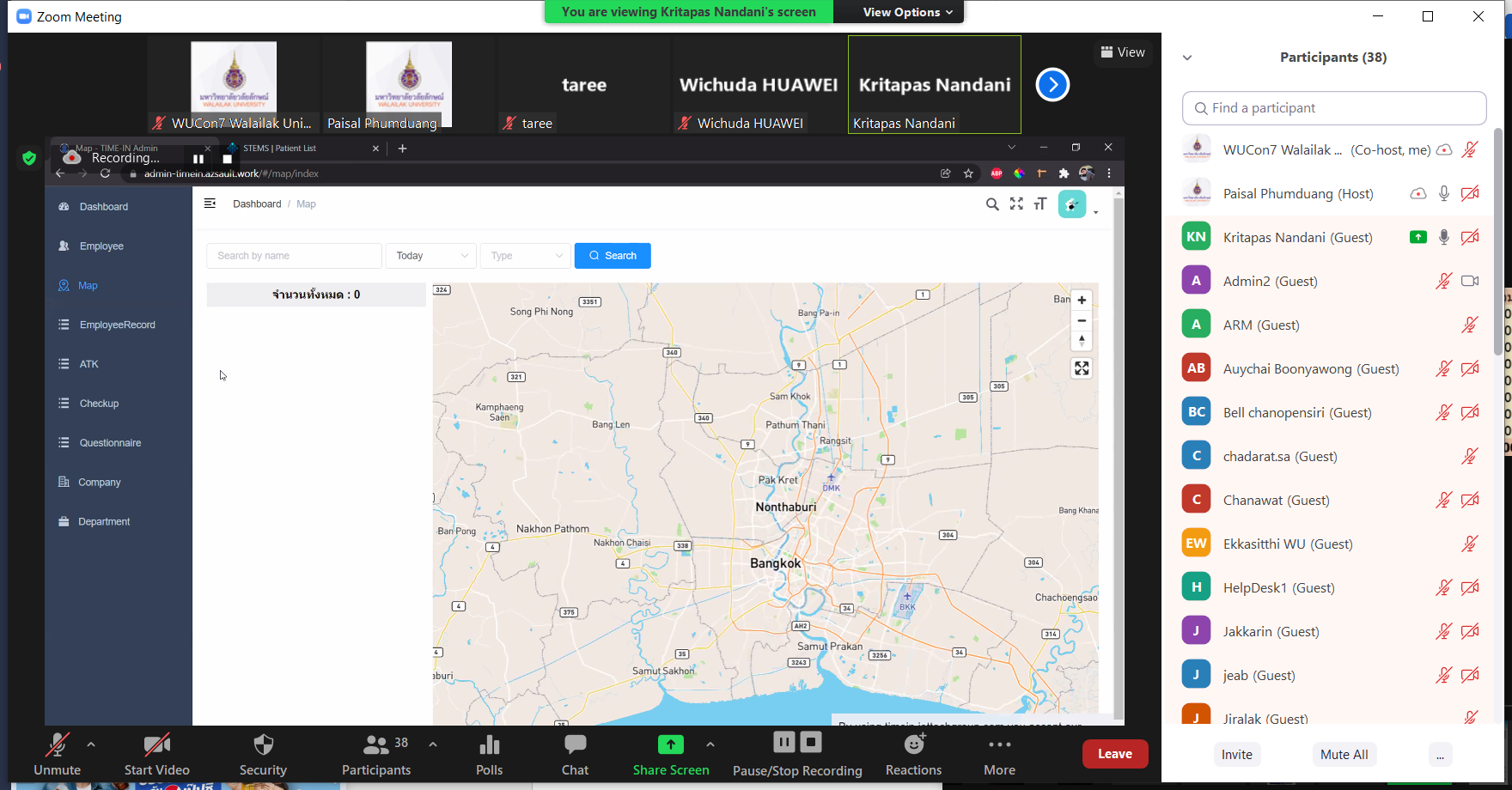Show next video thumbnails arrow

point(1052,85)
